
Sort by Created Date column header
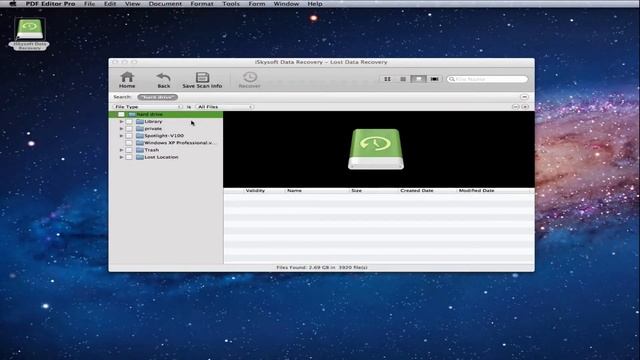point(417,191)
